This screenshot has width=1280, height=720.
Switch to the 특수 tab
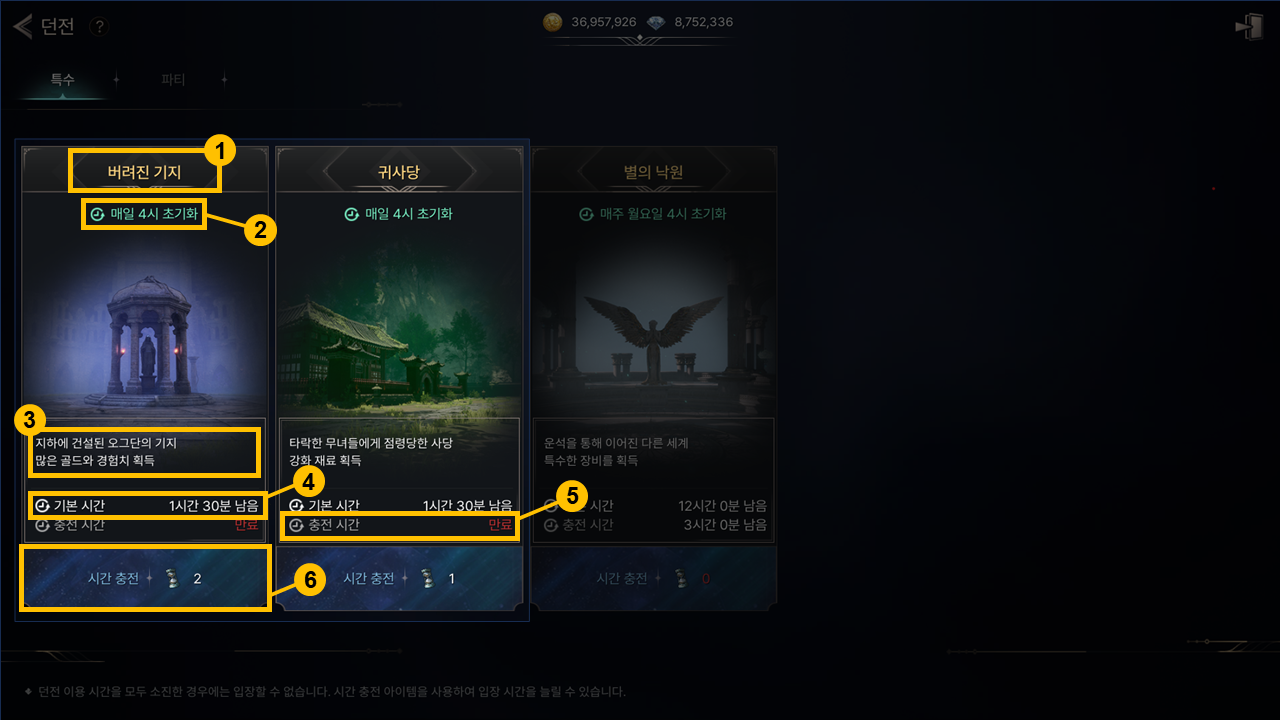(62, 80)
